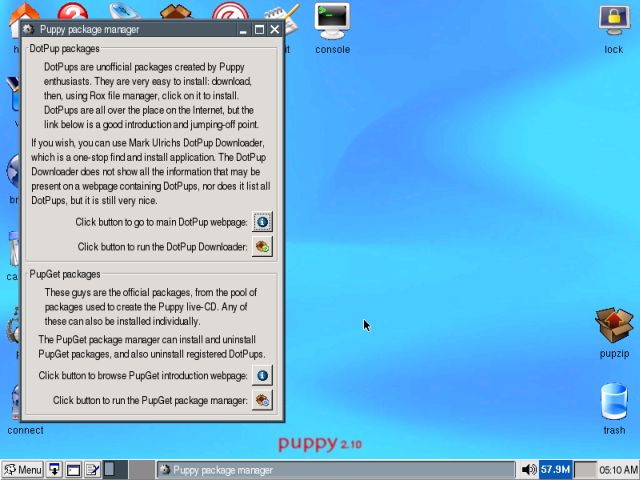
Task: Close the Puppy package manager window
Action: click(x=275, y=30)
